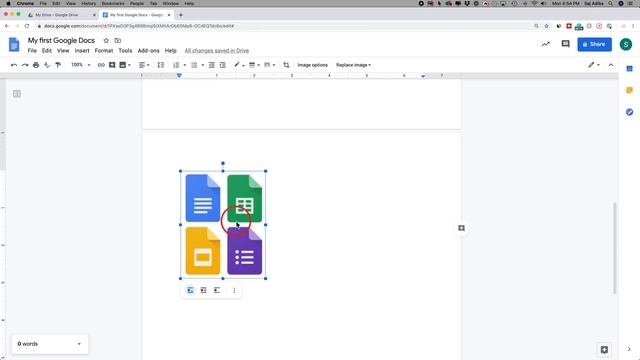Click All changes saved in Drive link
This screenshot has height=360, width=640.
[217, 51]
